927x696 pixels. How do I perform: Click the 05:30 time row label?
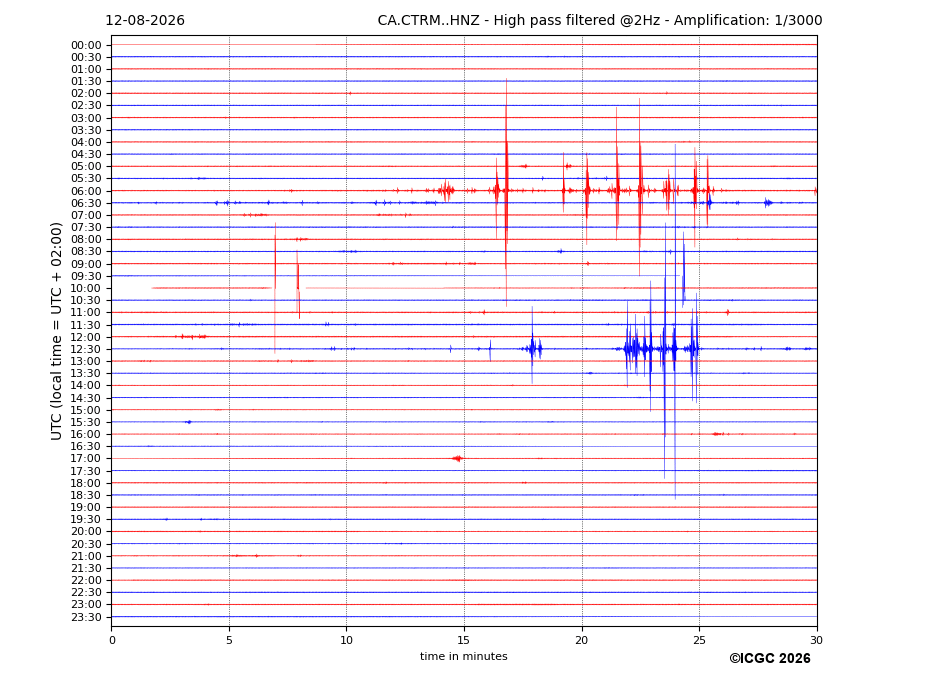click(x=86, y=179)
